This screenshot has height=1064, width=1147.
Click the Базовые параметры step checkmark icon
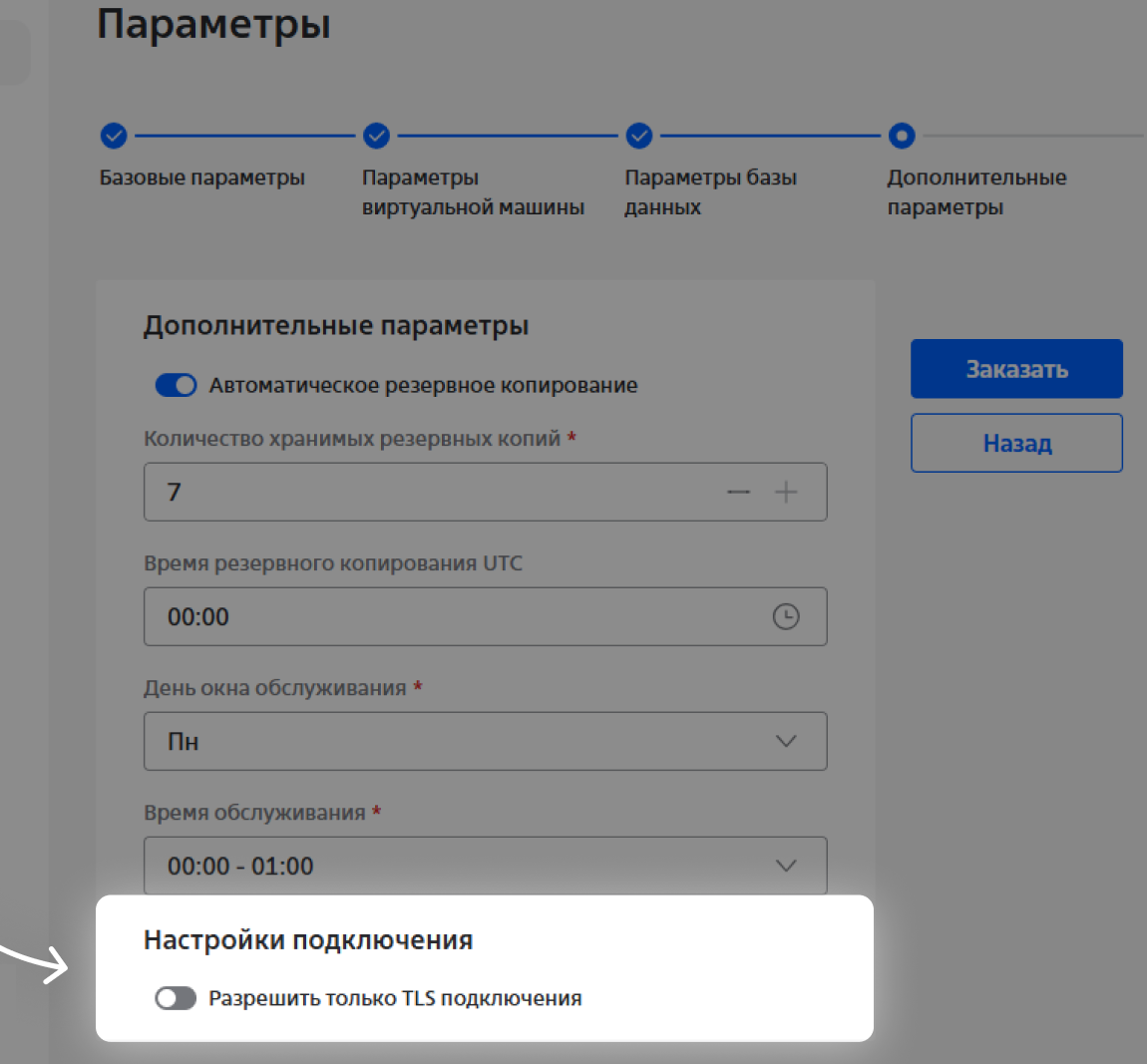coord(114,136)
